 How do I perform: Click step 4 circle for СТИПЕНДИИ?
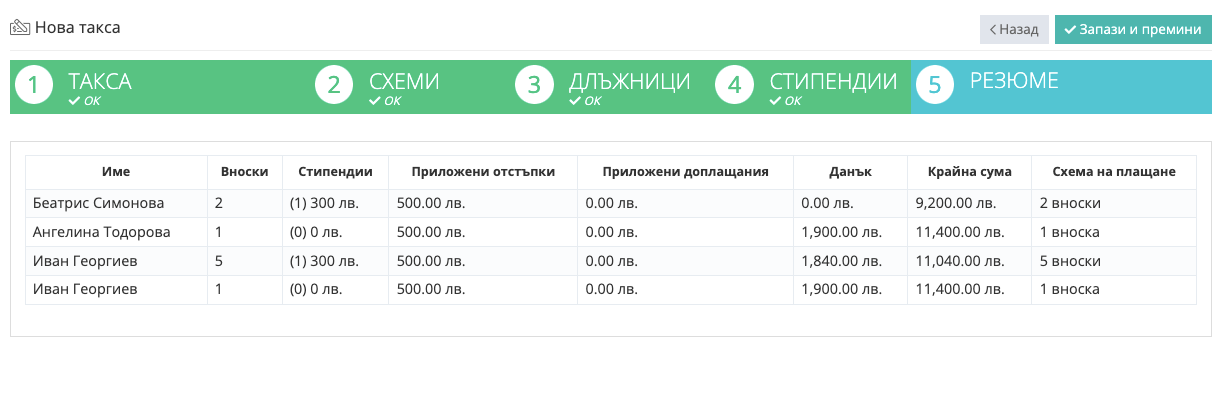(x=734, y=86)
